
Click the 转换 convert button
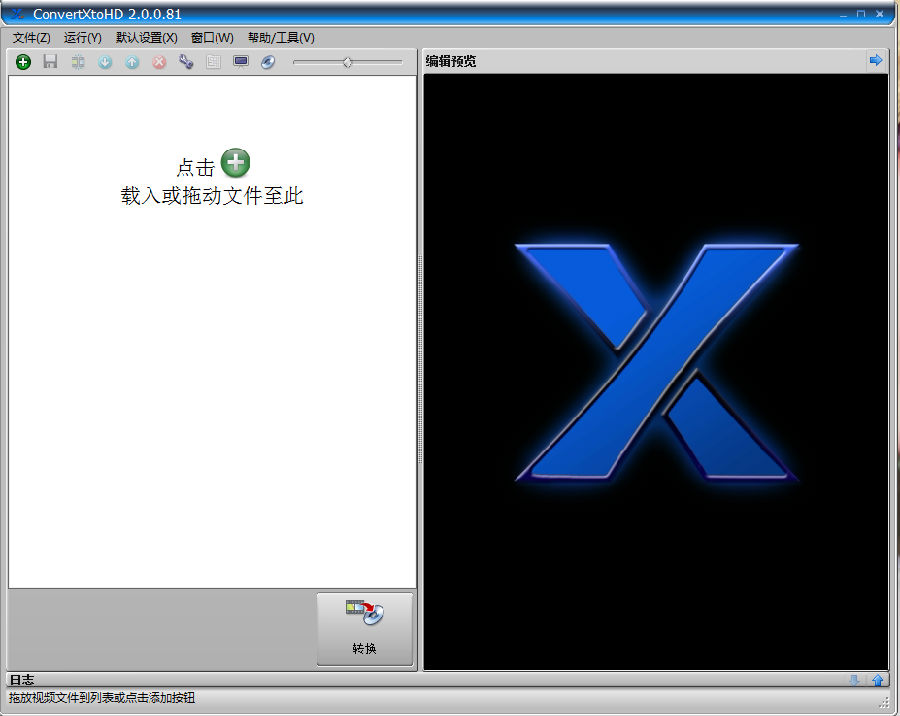(x=364, y=629)
